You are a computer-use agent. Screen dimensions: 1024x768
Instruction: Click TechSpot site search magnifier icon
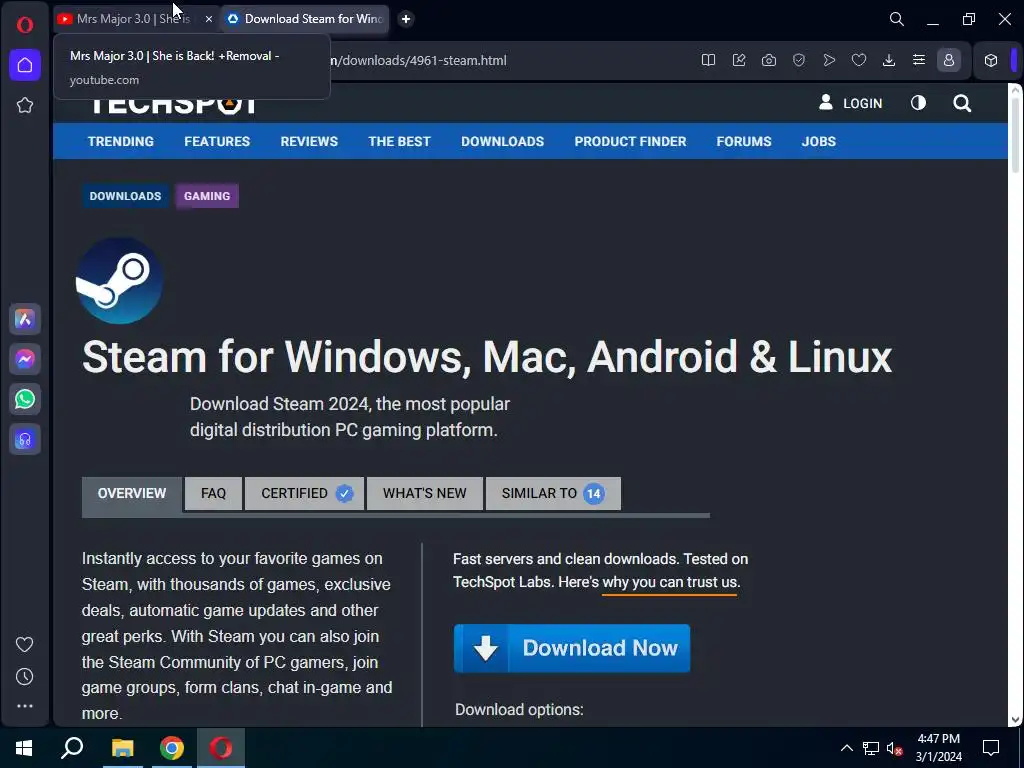962,103
